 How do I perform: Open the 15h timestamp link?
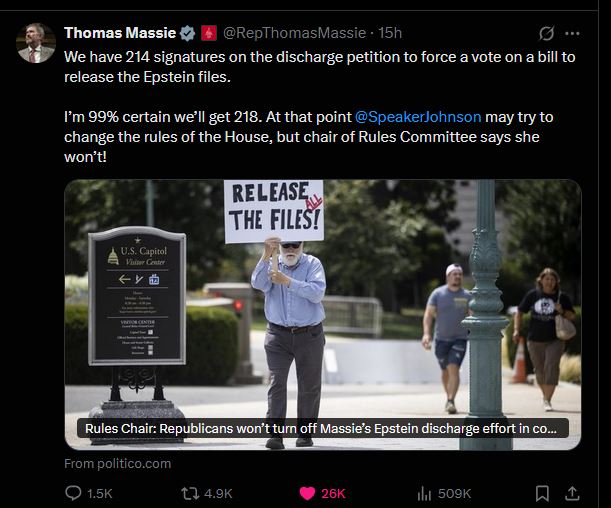pyautogui.click(x=390, y=33)
